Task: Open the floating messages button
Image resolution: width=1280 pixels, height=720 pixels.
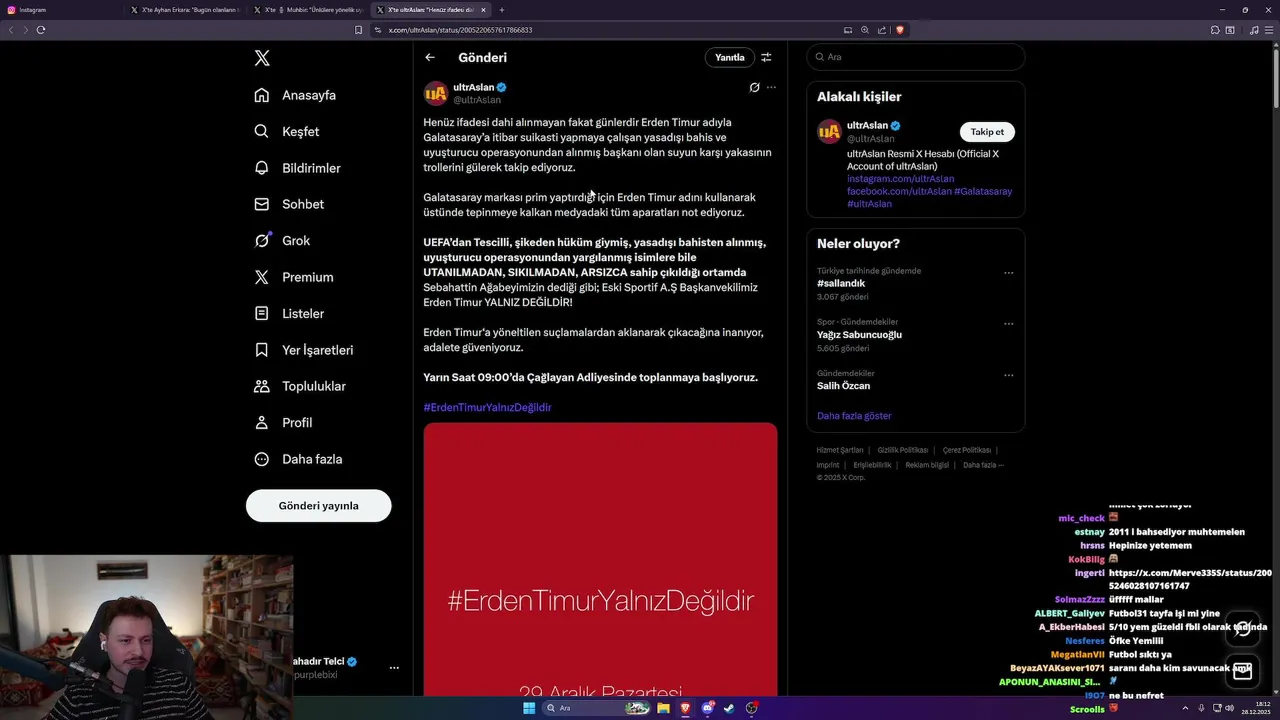Action: pyautogui.click(x=1242, y=672)
